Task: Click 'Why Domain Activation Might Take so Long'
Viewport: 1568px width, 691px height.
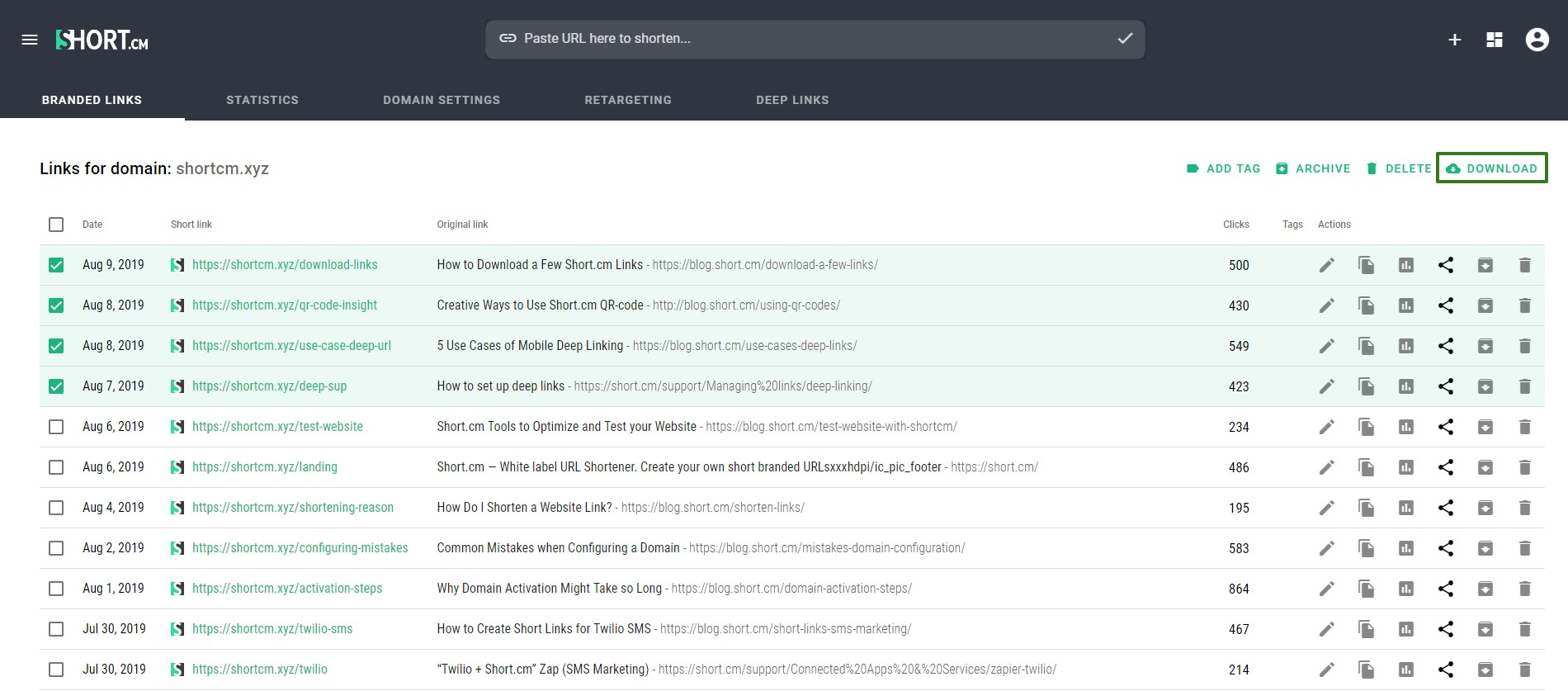Action: pos(550,589)
